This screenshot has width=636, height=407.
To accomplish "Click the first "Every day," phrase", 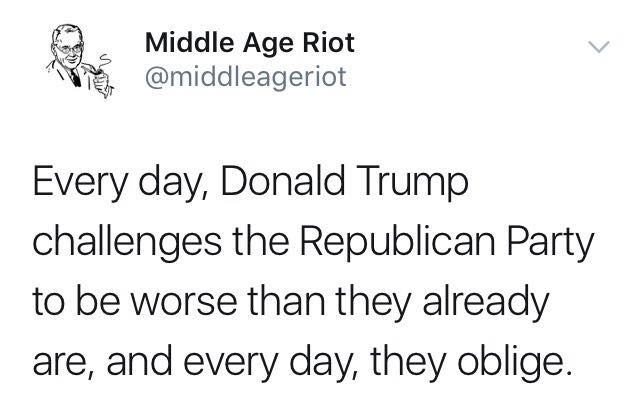I will 121,181.
